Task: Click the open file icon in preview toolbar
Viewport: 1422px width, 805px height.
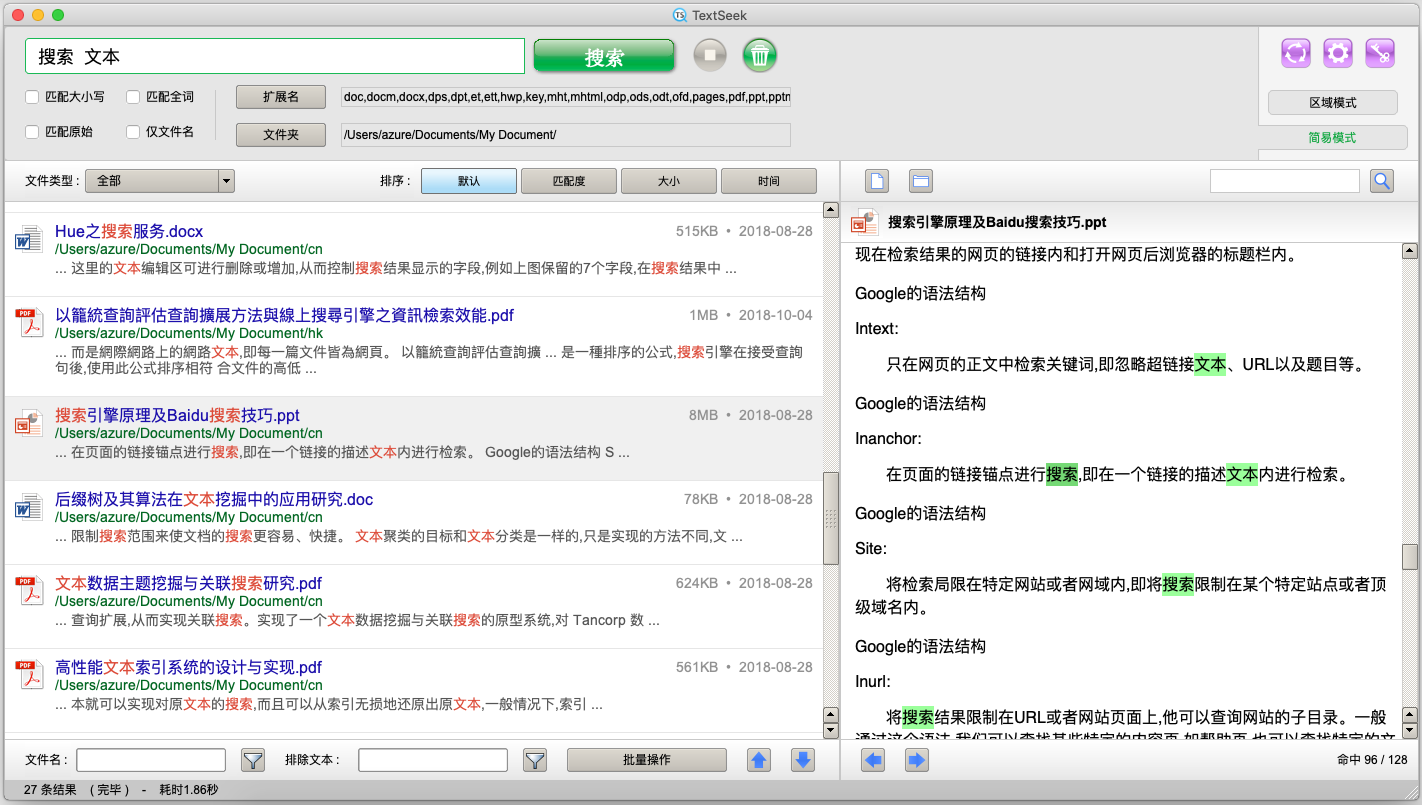Action: [877, 181]
